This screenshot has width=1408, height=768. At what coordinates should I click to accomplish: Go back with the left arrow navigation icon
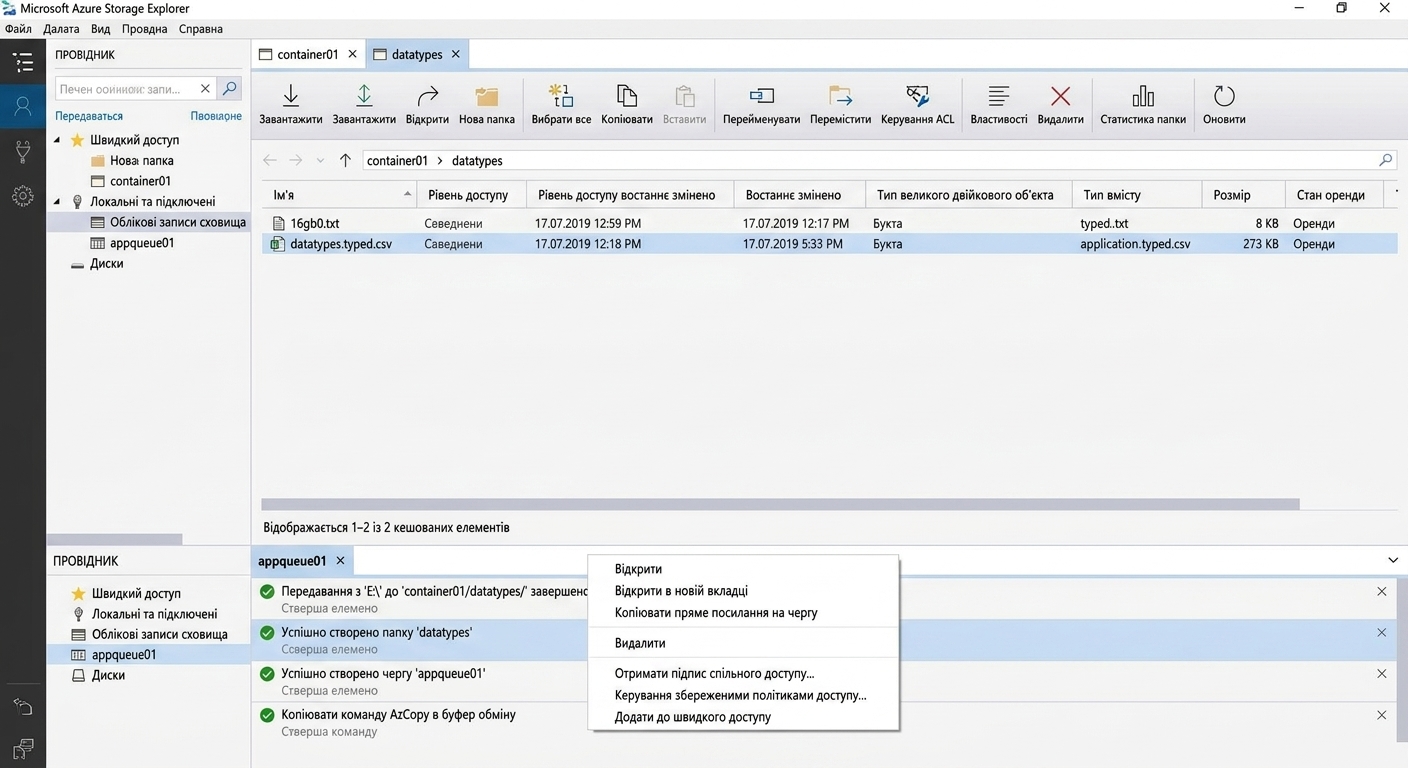(x=270, y=160)
